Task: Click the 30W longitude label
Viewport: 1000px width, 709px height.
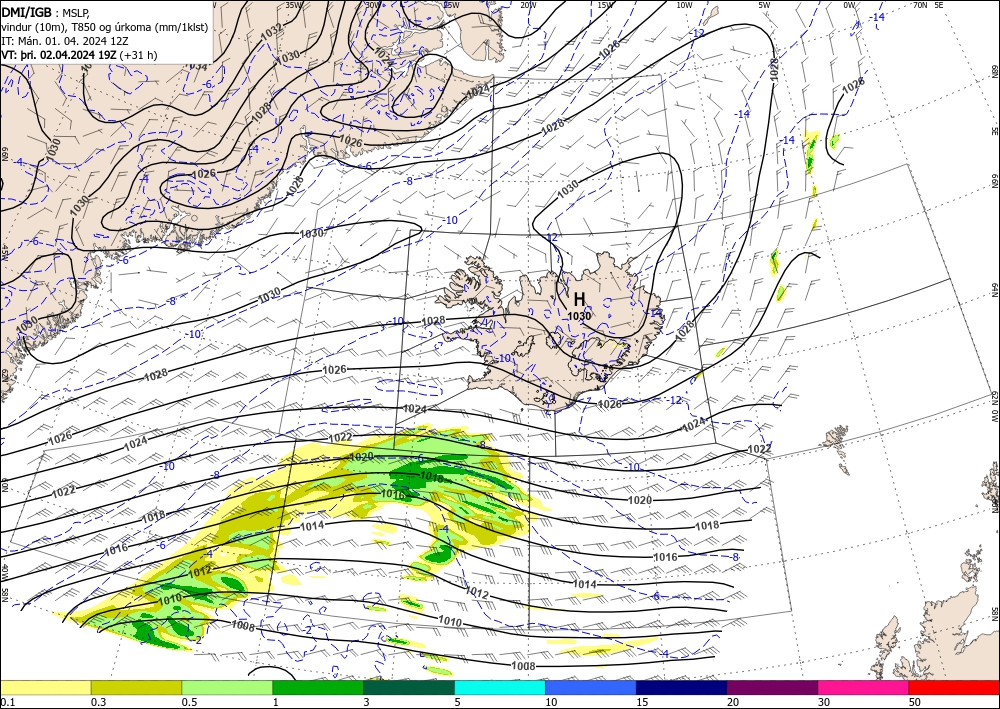Action: 373,4
